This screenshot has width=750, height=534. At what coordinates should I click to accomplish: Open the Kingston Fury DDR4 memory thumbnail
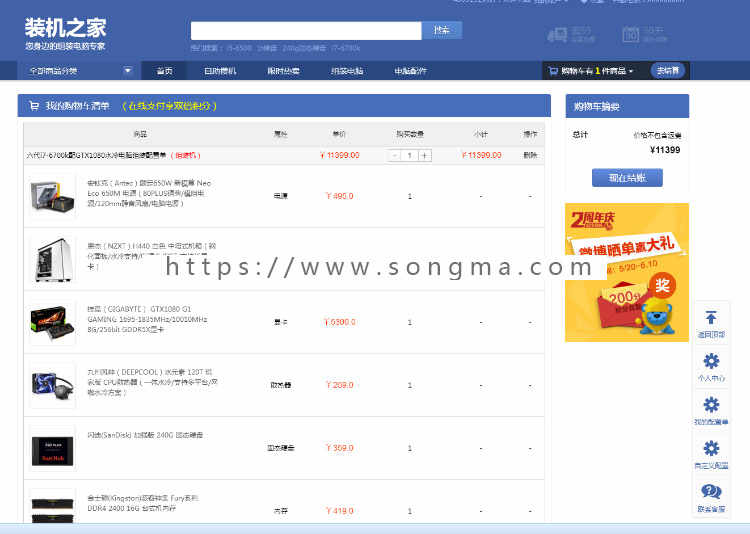click(x=53, y=508)
